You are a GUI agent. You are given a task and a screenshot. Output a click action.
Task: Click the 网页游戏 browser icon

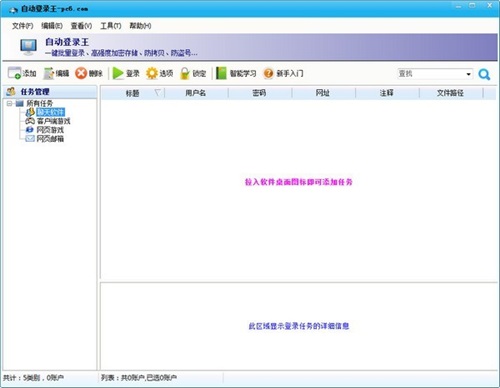pyautogui.click(x=30, y=130)
